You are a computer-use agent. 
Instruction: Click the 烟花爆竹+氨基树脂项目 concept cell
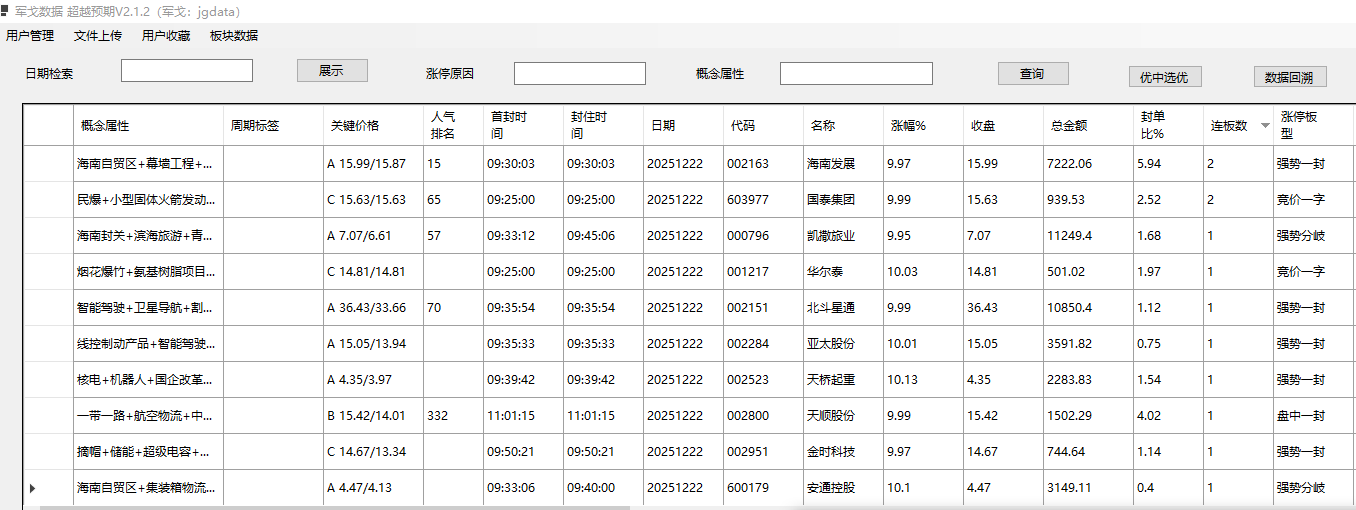tap(149, 272)
